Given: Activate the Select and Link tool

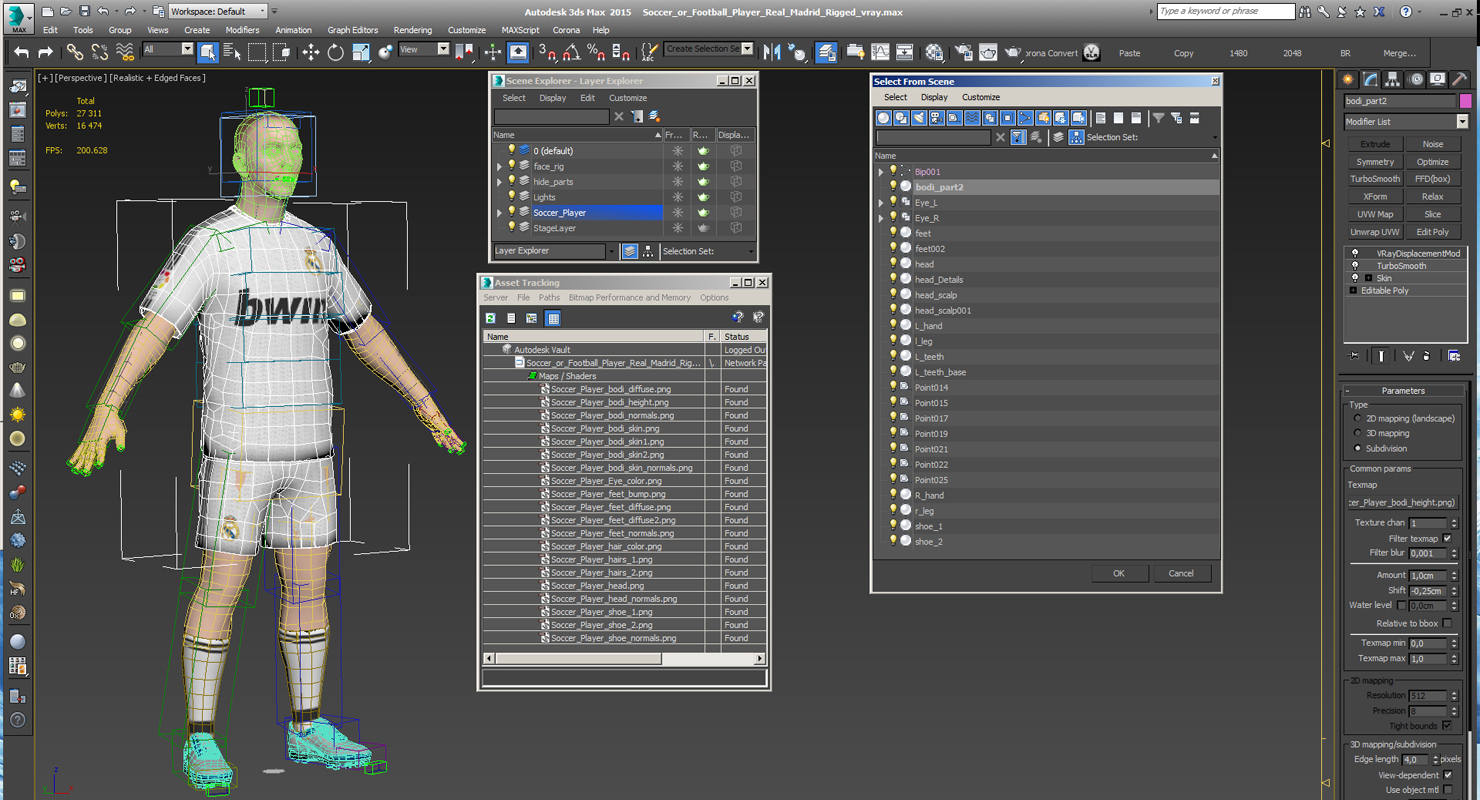Looking at the screenshot, I should (x=75, y=52).
